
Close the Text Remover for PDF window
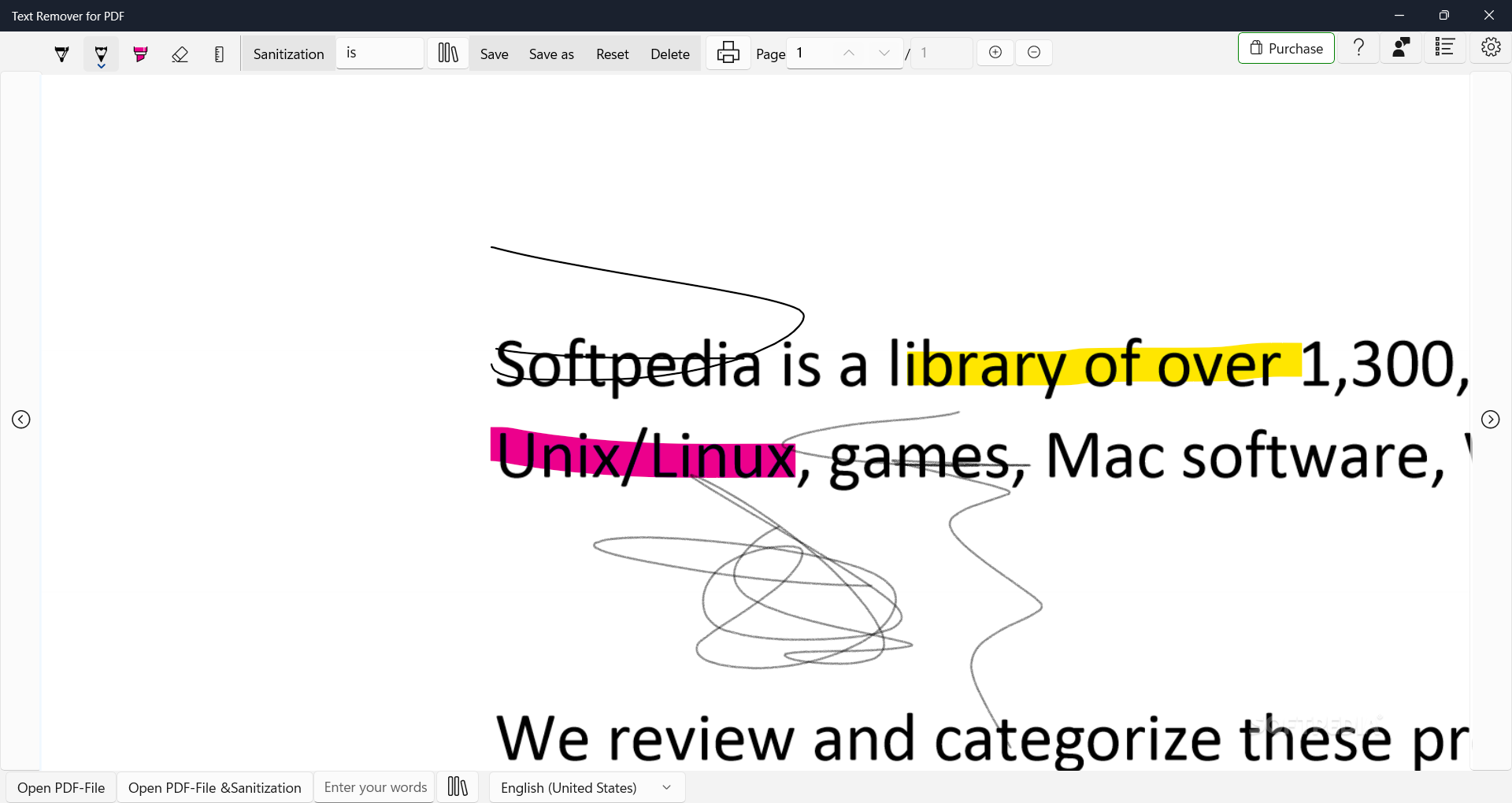click(x=1489, y=16)
